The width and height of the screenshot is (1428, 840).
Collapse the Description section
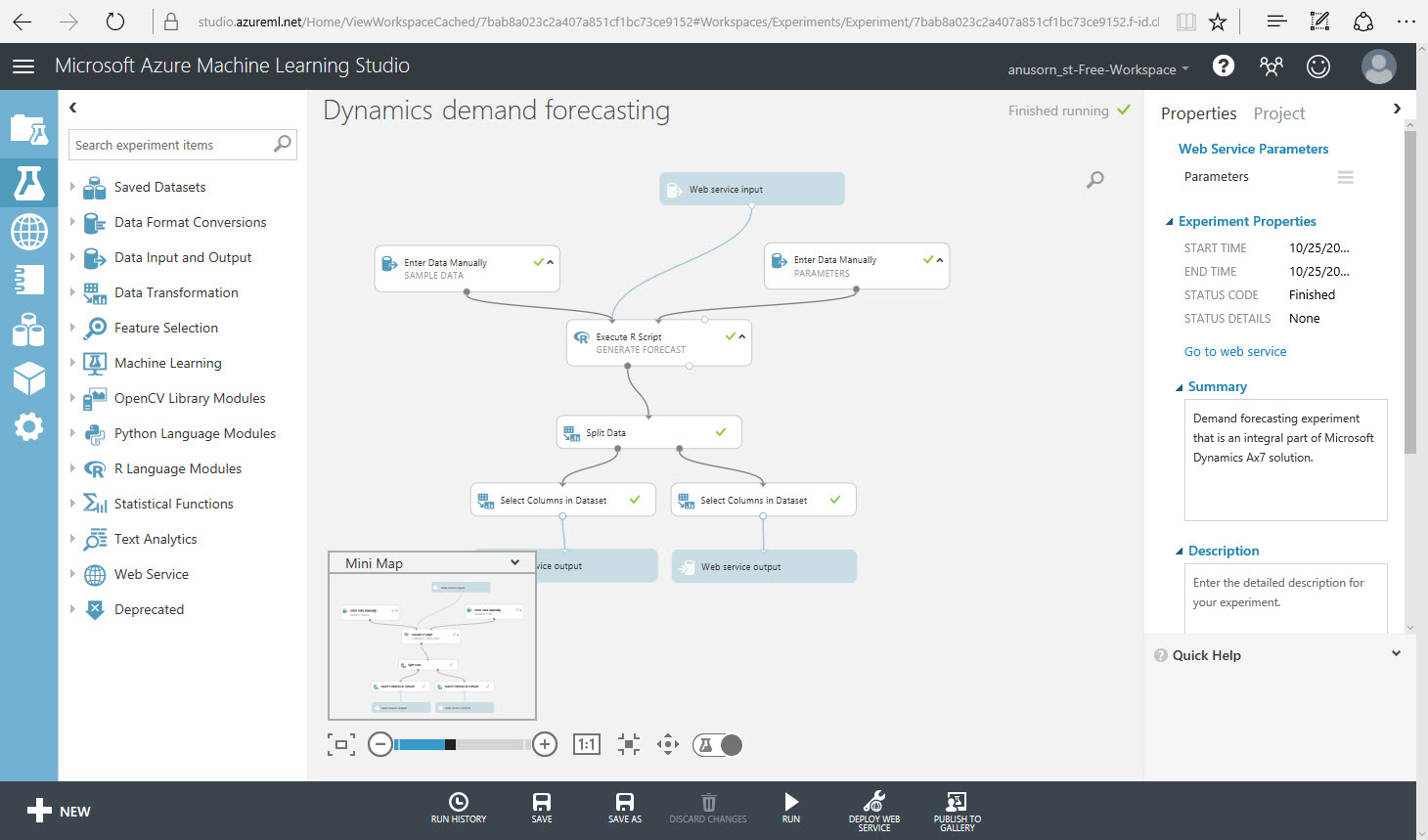click(x=1180, y=552)
